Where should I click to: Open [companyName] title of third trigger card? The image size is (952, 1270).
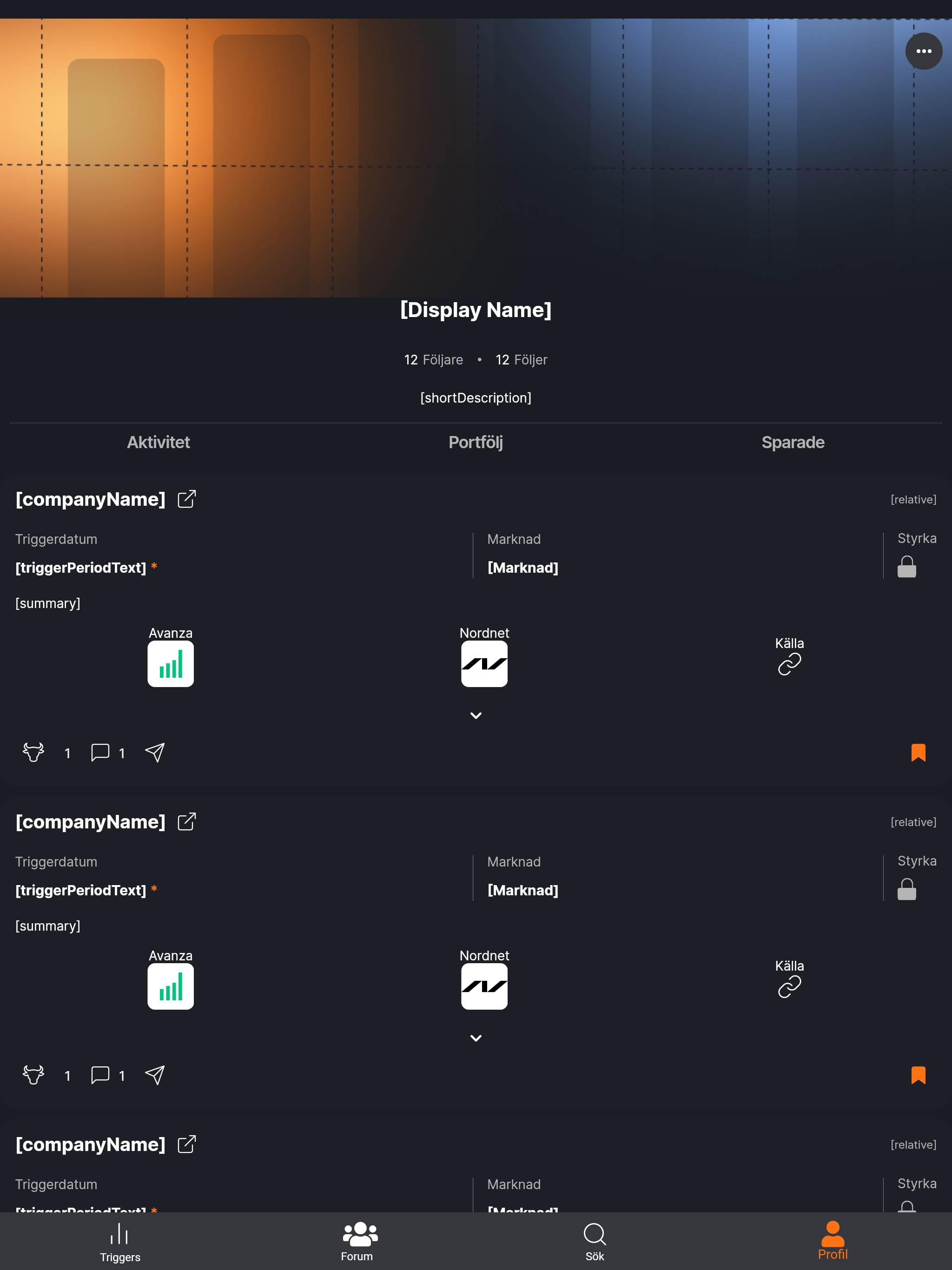90,1144
